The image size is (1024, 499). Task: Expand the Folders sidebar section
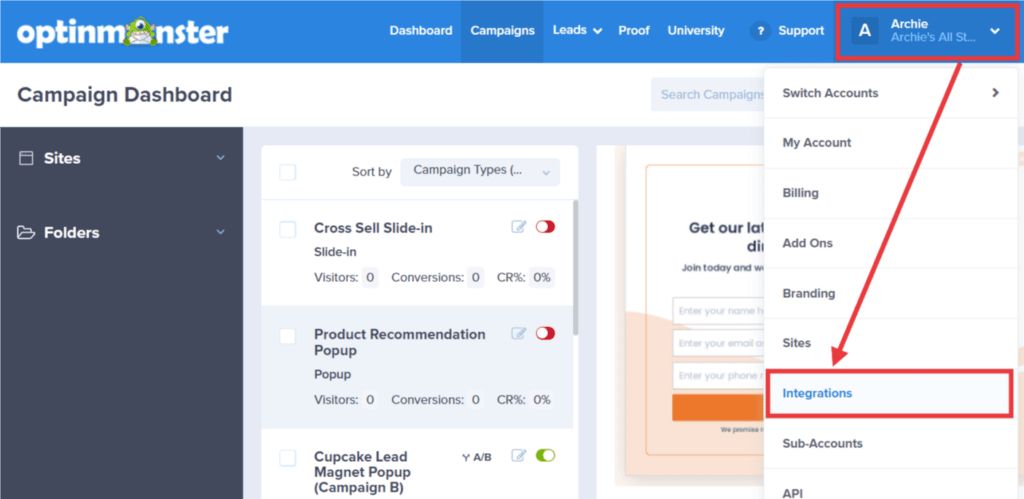coord(221,233)
